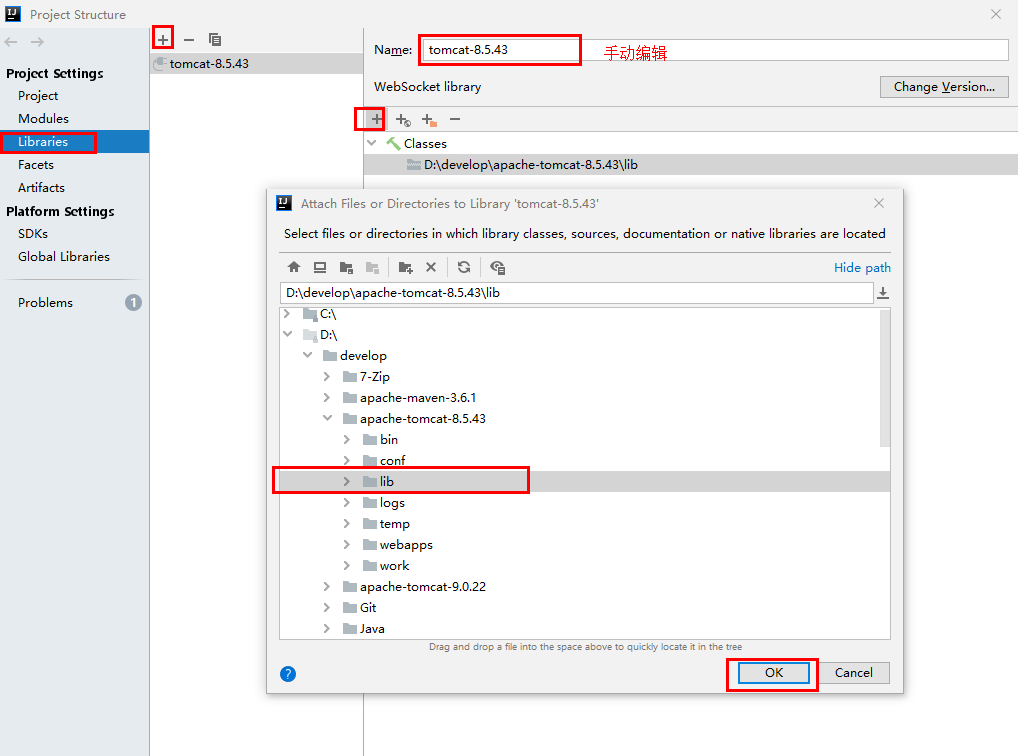Click the Cancel button
This screenshot has width=1018, height=756.
tap(854, 673)
